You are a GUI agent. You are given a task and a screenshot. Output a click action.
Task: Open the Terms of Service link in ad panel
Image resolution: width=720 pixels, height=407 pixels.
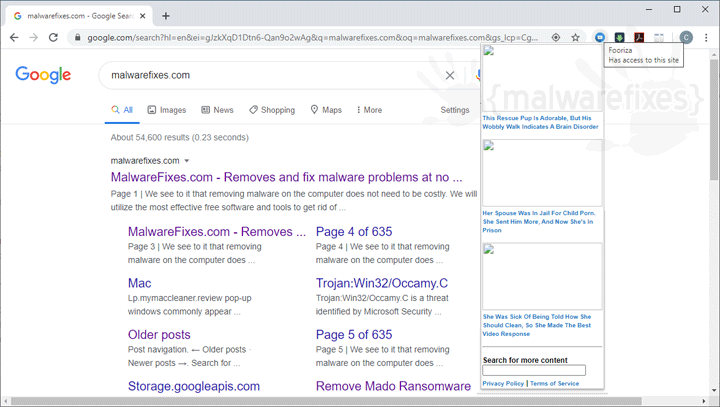point(554,384)
